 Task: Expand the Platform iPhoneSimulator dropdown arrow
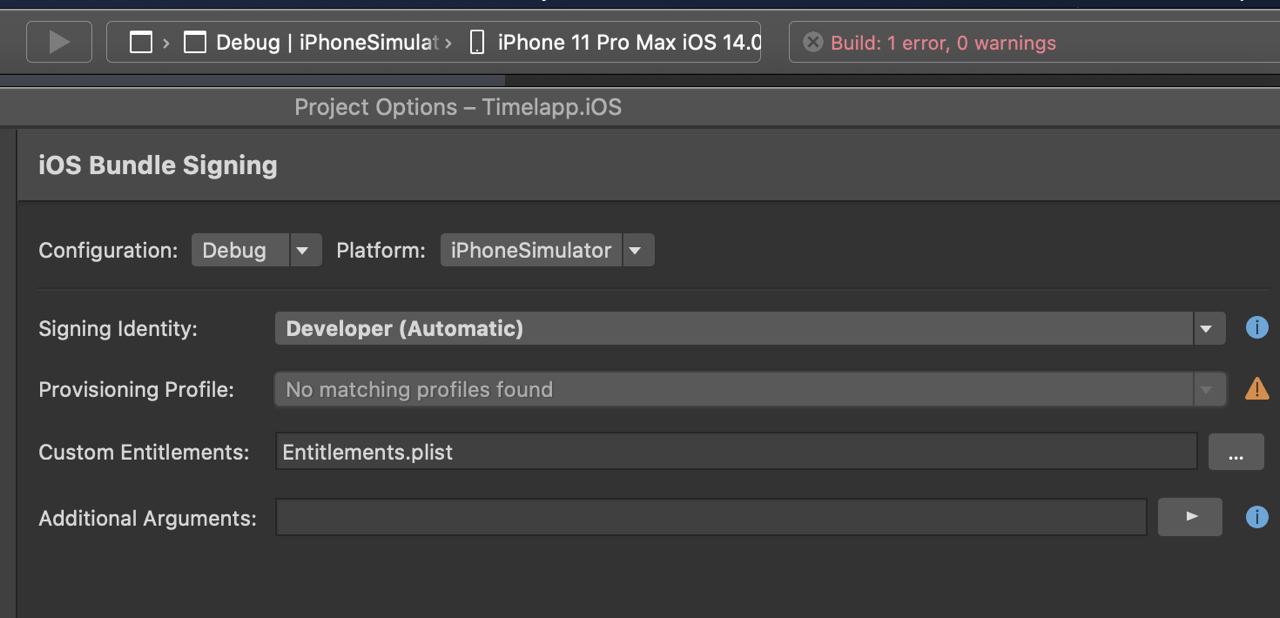[635, 250]
